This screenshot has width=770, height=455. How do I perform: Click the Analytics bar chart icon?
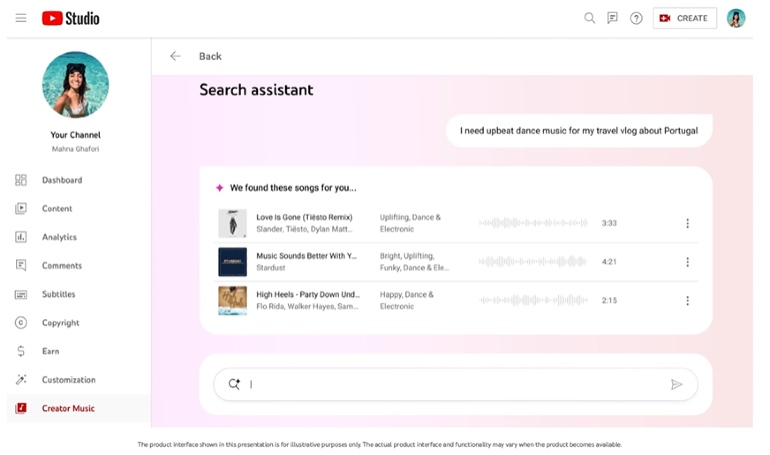pyautogui.click(x=21, y=237)
